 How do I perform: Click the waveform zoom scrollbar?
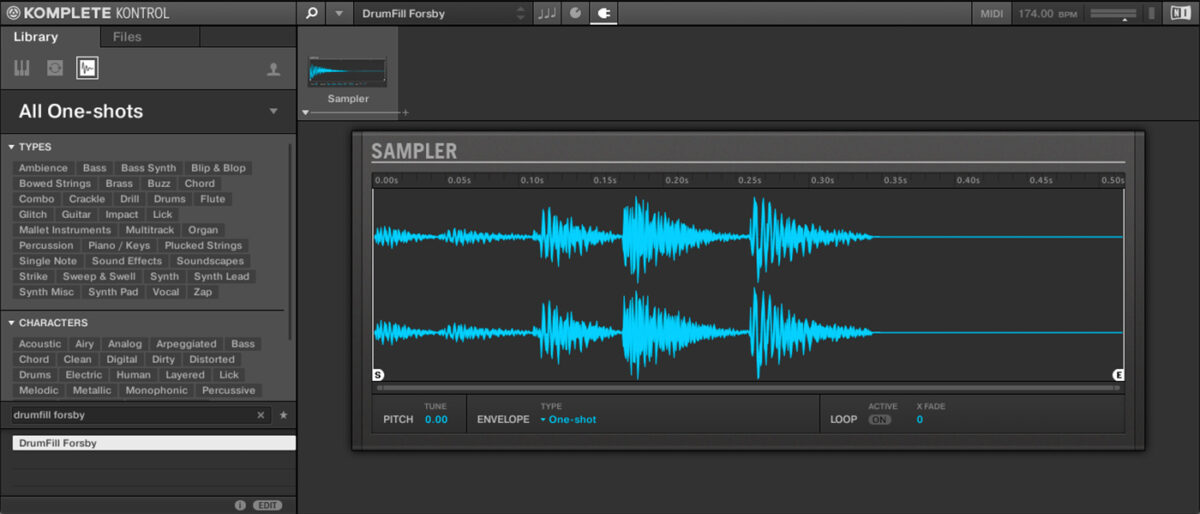(x=748, y=386)
